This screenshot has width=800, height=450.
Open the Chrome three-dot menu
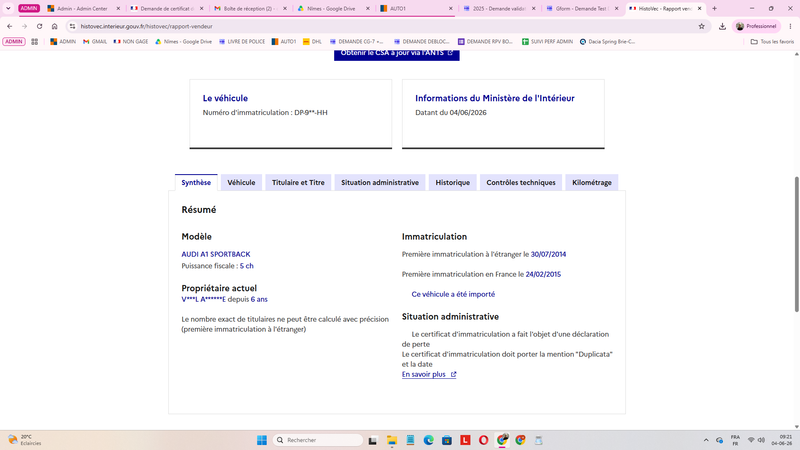coord(790,26)
